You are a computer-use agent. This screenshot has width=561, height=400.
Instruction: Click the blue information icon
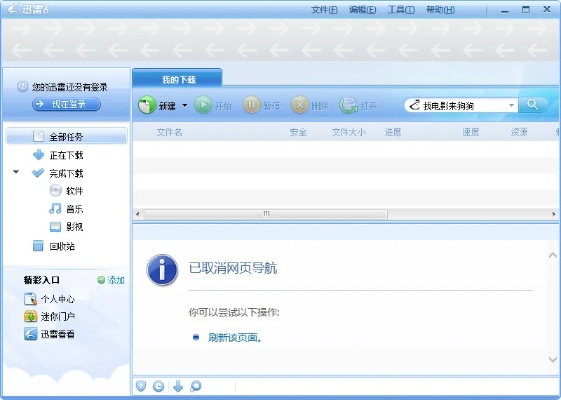[162, 270]
